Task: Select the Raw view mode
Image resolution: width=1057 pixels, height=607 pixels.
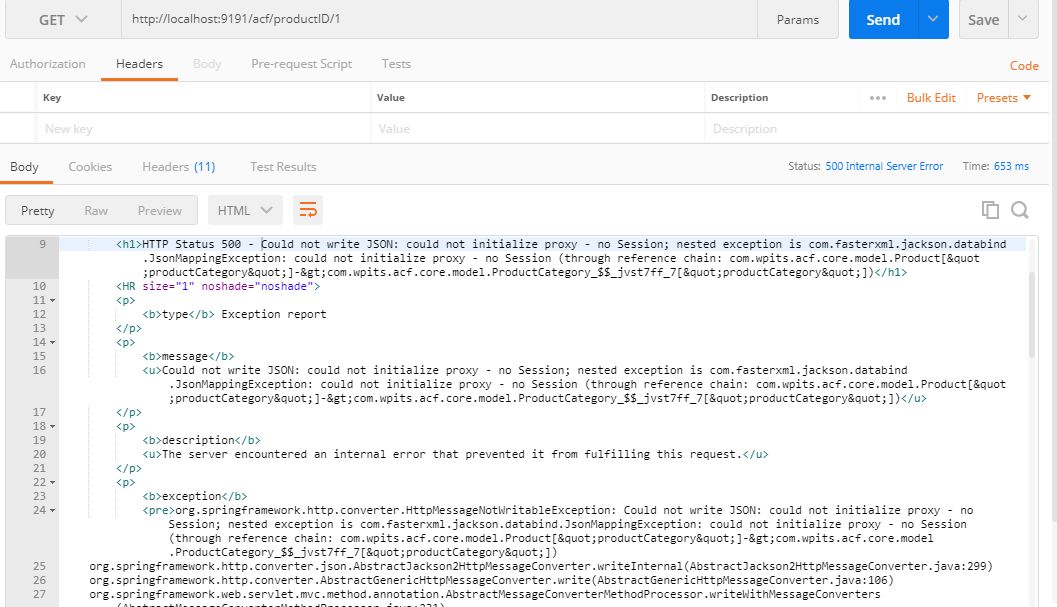Action: point(96,210)
